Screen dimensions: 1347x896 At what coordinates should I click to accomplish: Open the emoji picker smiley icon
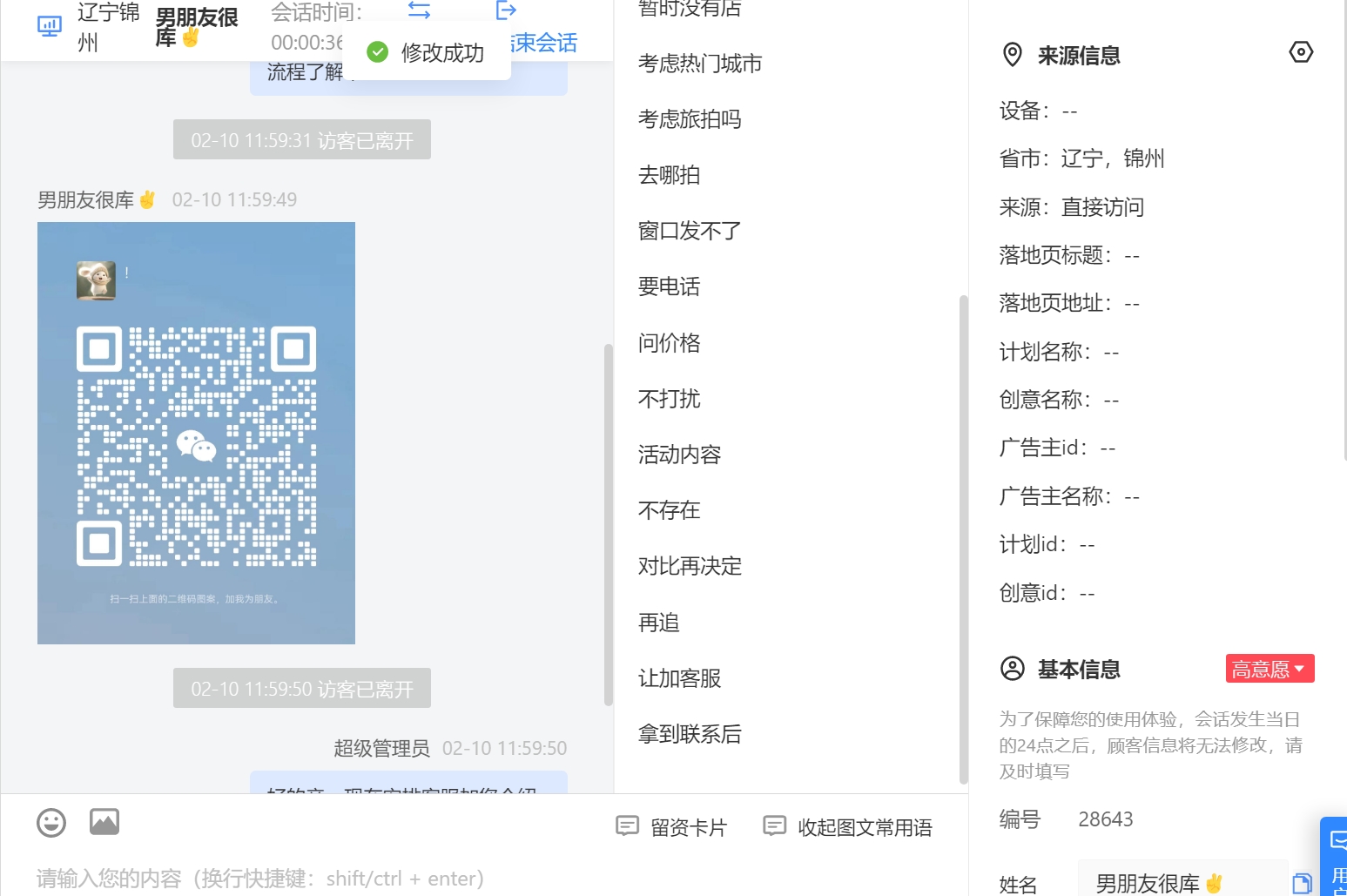(x=51, y=822)
